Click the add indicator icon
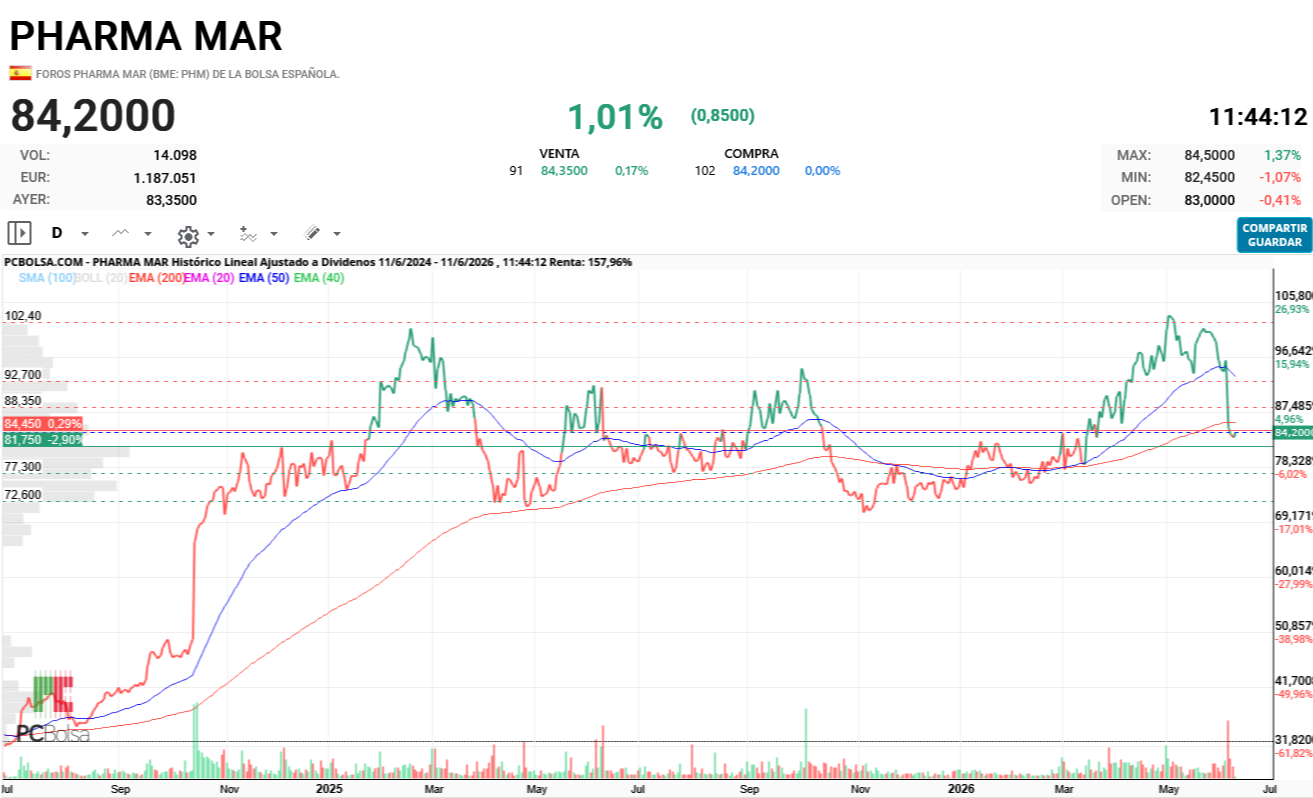 point(248,234)
